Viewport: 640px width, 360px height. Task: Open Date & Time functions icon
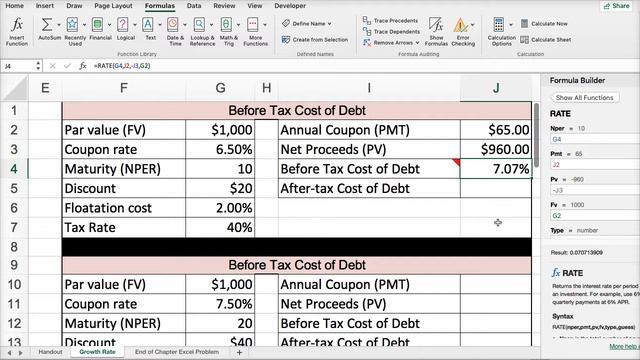pos(173,24)
